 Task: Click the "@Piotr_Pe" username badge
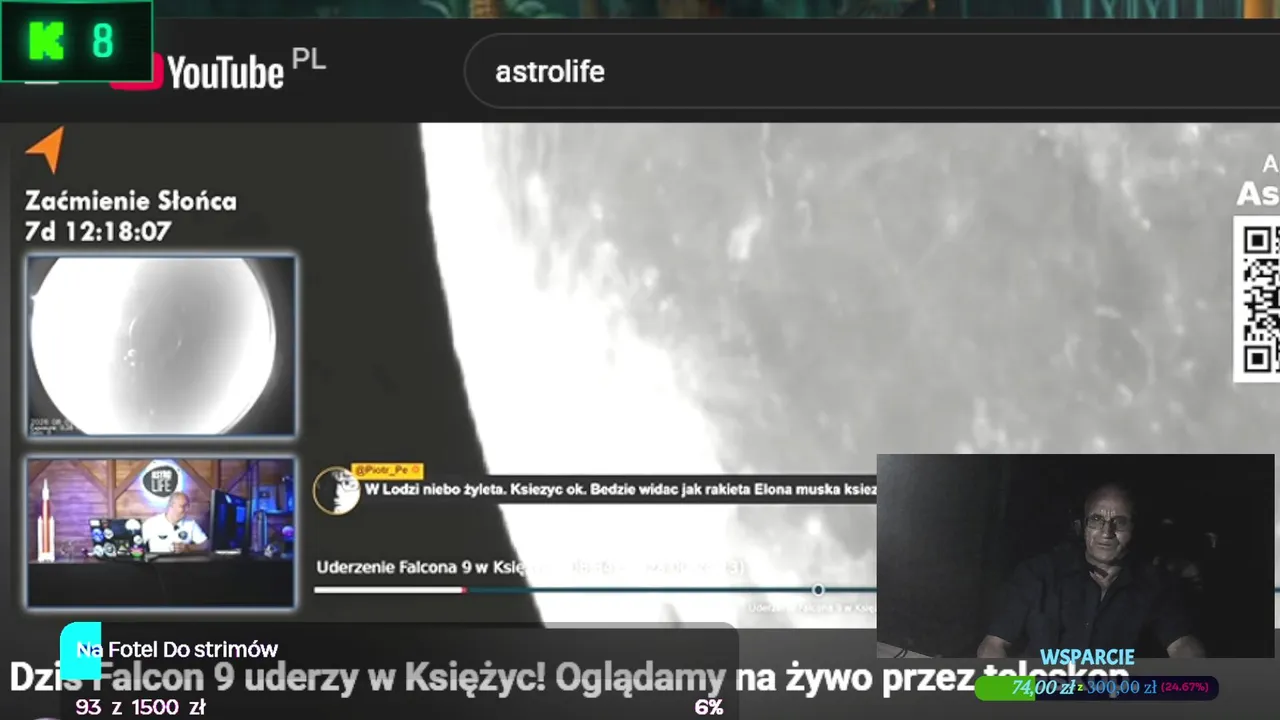[387, 470]
